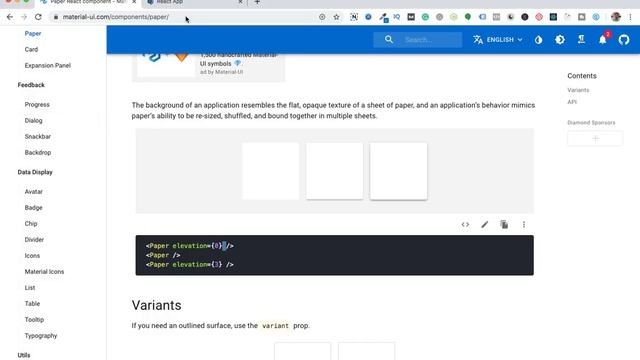Click the 'ad by Material-UI' text
This screenshot has height=360, width=640.
(x=221, y=72)
